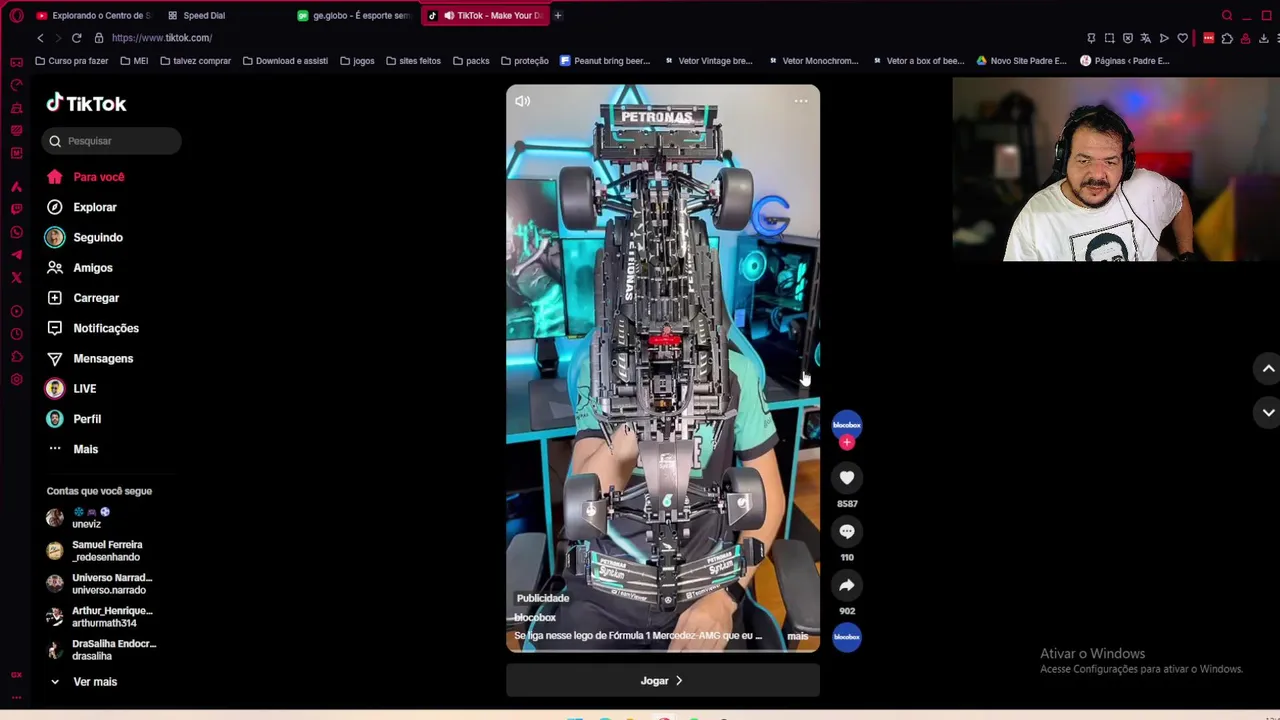Bookmark the page with the heart icon
The image size is (1280, 720).
point(1183,38)
